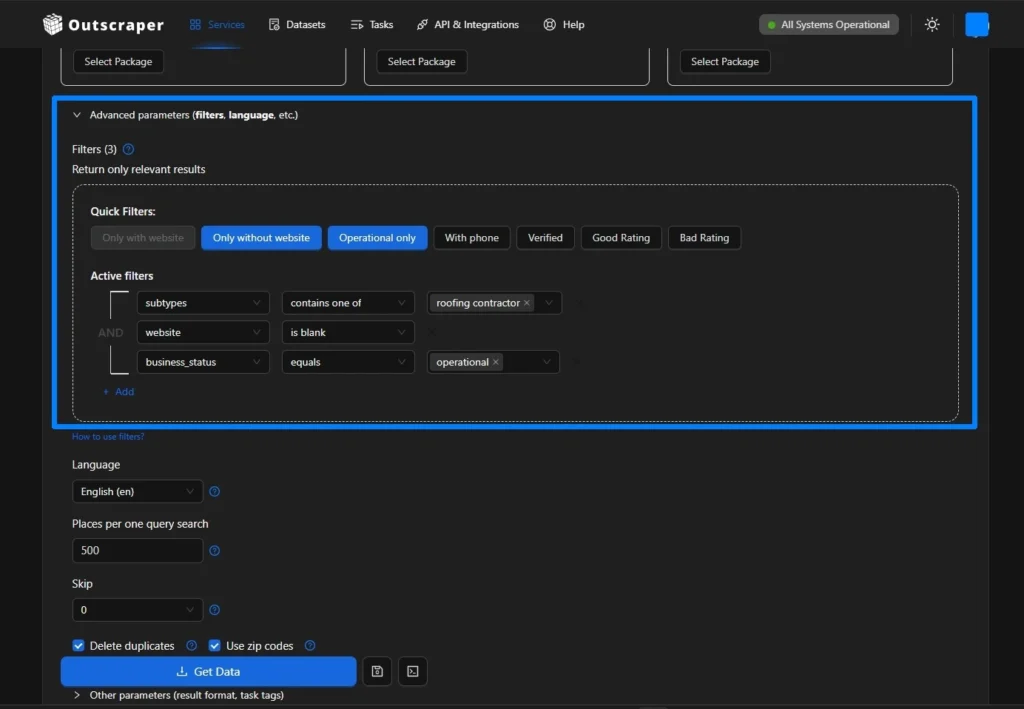Toggle With phone quick filter
The image size is (1024, 709).
pos(472,238)
